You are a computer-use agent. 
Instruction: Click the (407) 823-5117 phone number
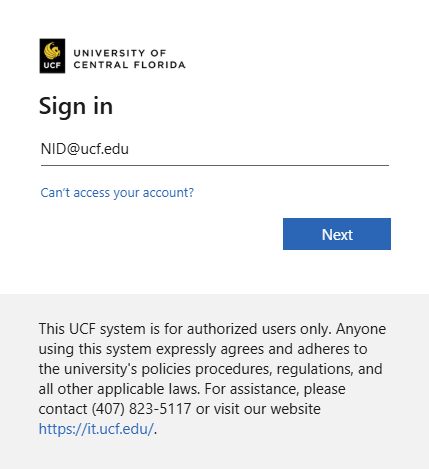click(142, 409)
